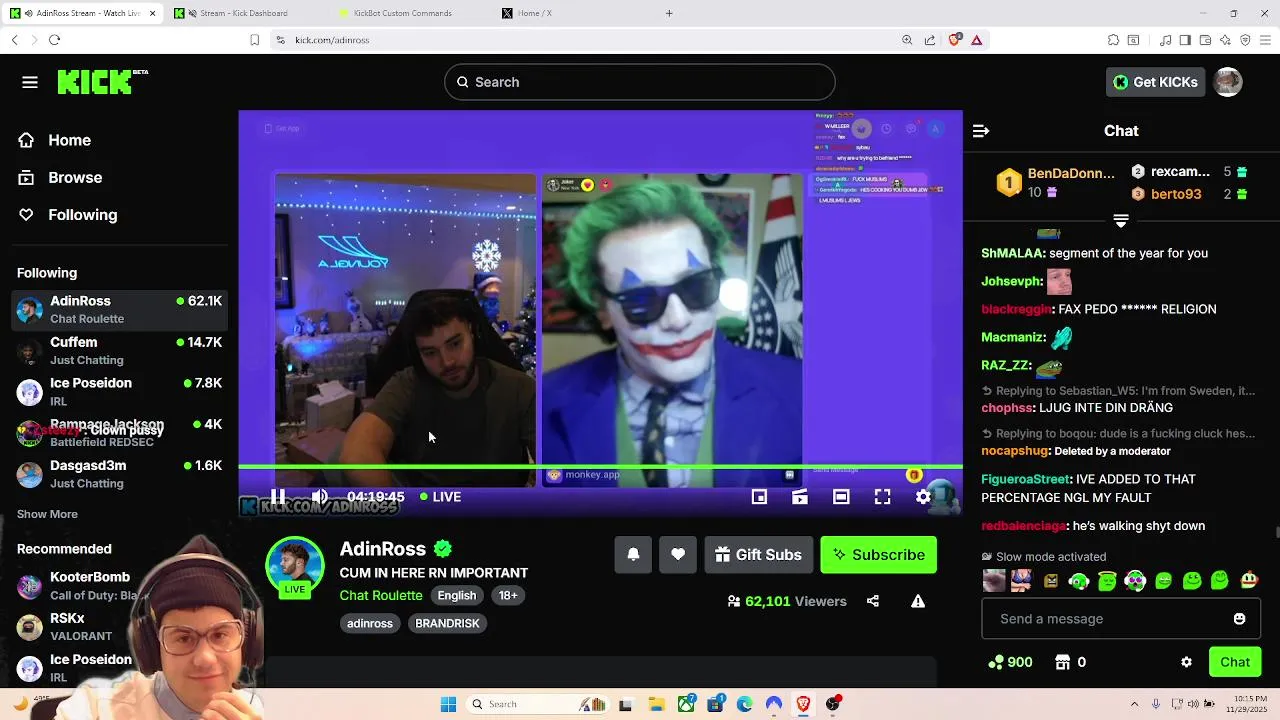Open a new browser tab
The width and height of the screenshot is (1280, 720).
click(x=669, y=13)
